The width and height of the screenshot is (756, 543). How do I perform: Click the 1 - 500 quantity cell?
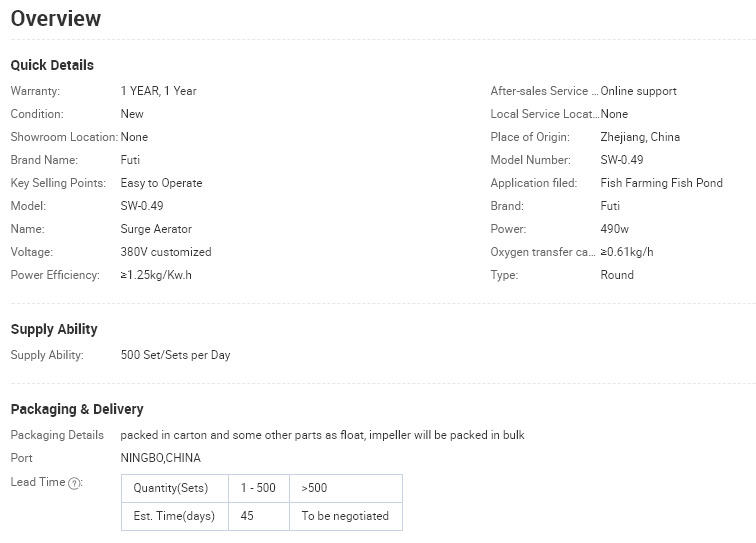click(258, 488)
